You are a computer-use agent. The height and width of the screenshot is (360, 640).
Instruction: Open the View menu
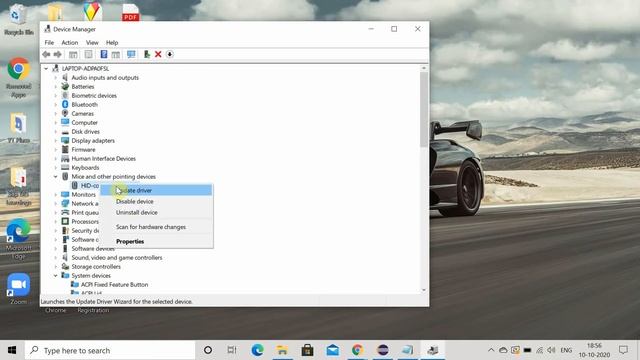[92, 42]
